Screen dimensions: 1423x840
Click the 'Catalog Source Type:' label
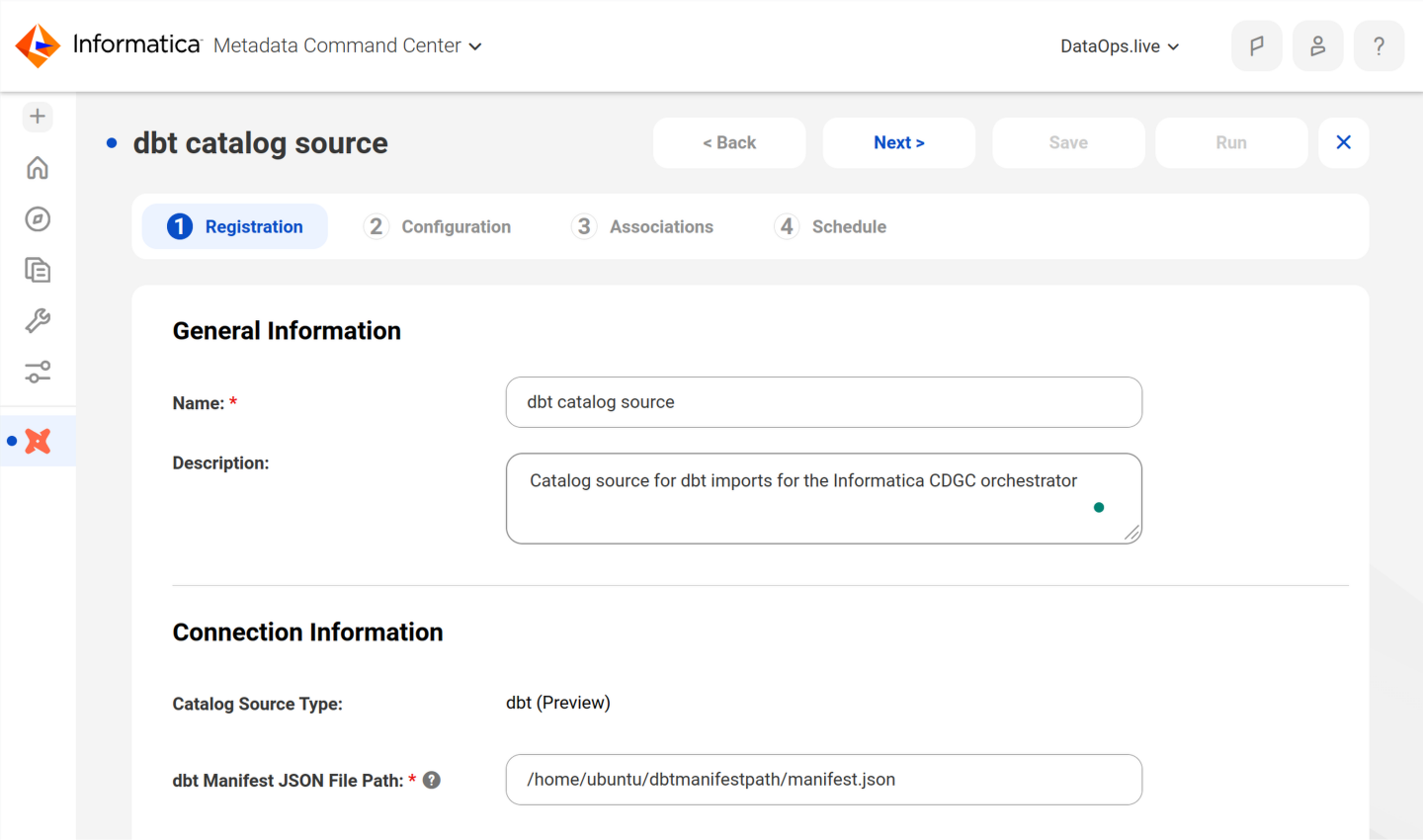[x=258, y=704]
